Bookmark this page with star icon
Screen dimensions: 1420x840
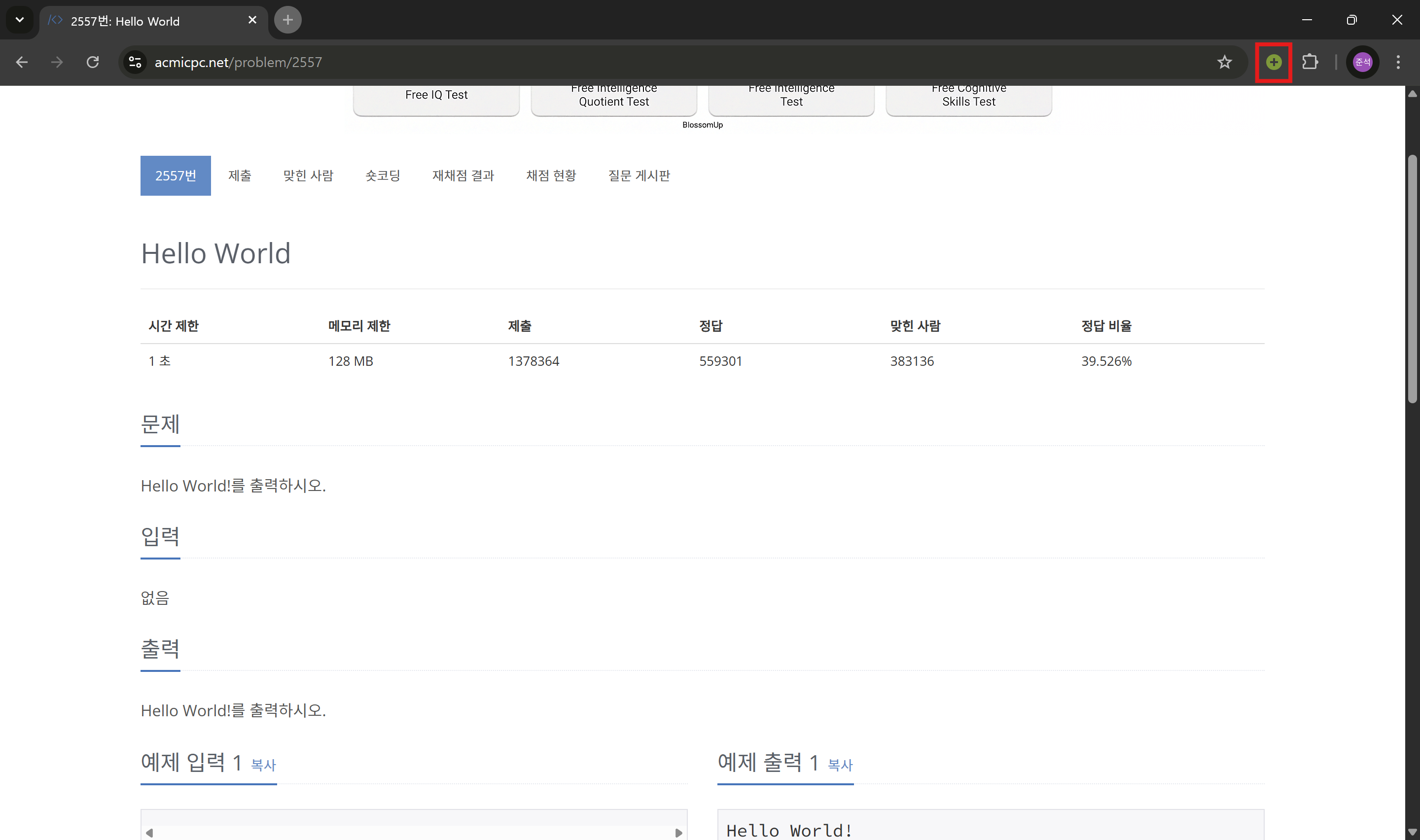1224,62
